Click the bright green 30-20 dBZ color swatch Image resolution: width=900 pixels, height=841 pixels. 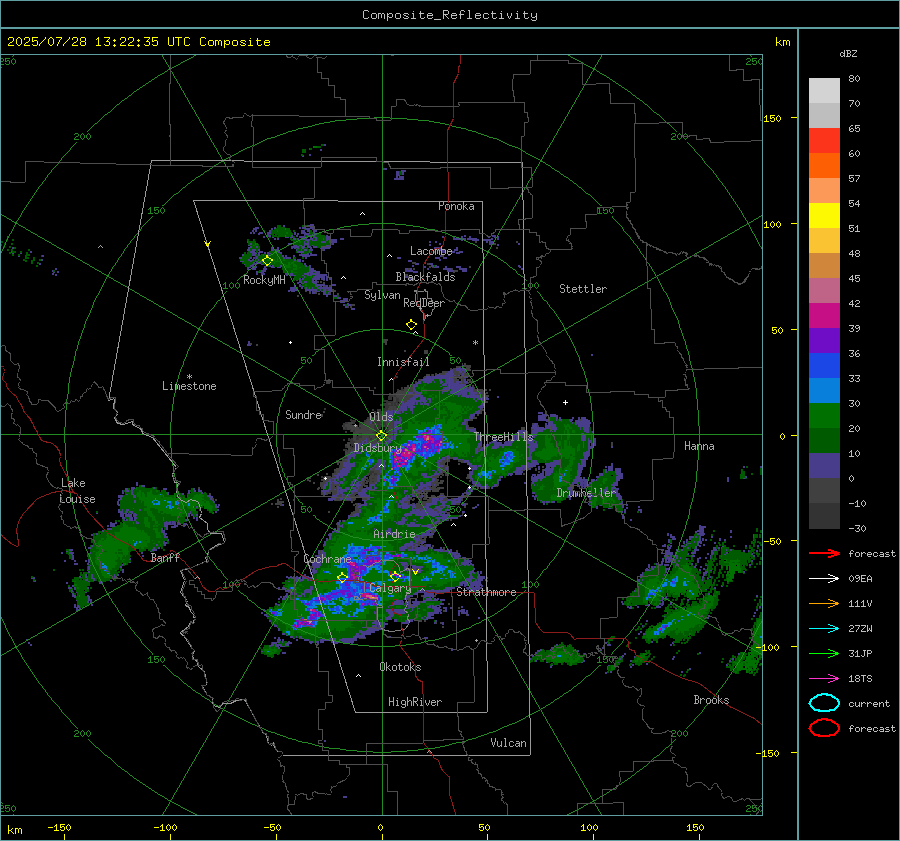(824, 416)
